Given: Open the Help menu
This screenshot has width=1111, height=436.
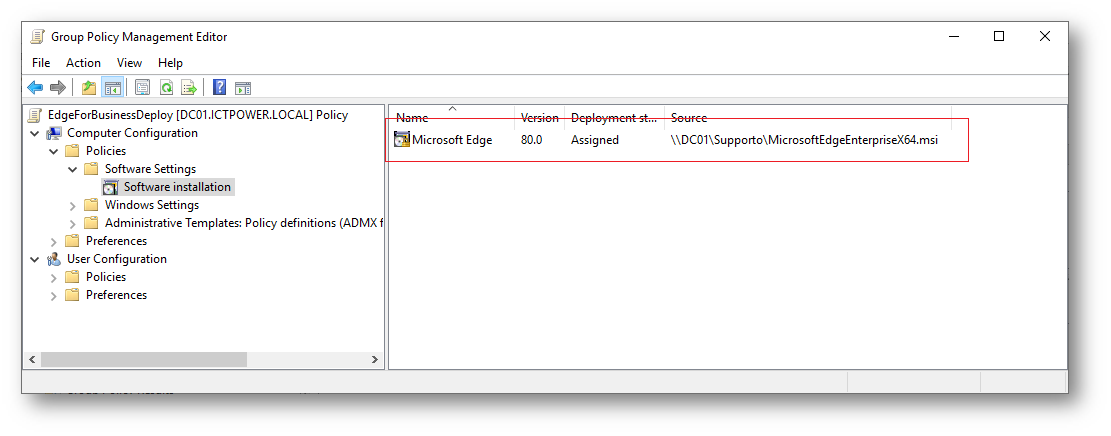Looking at the screenshot, I should 170,63.
